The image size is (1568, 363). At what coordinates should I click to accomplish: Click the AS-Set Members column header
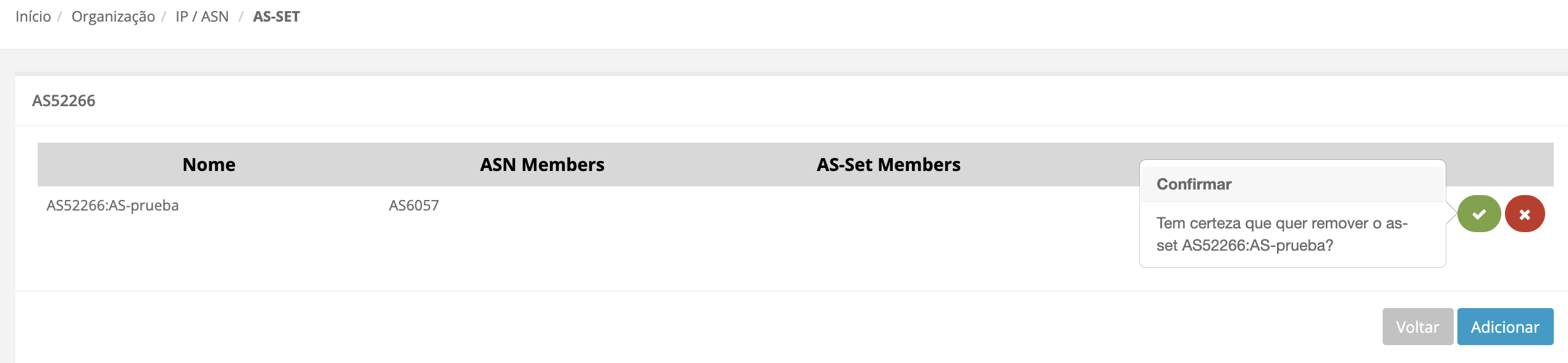[888, 165]
